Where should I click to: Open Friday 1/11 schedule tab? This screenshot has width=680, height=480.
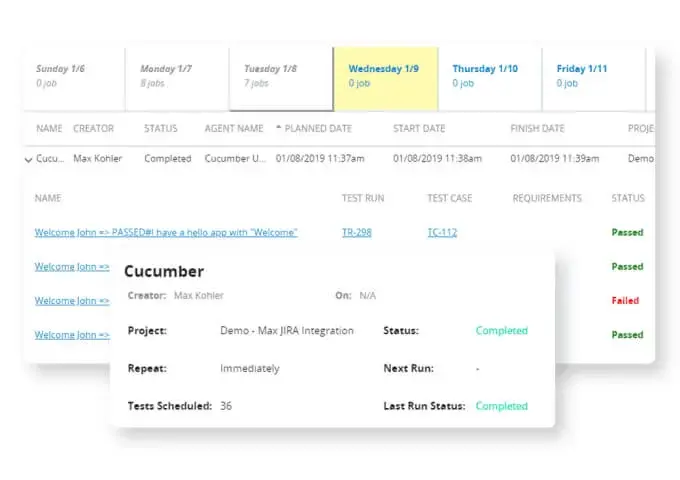click(x=594, y=78)
